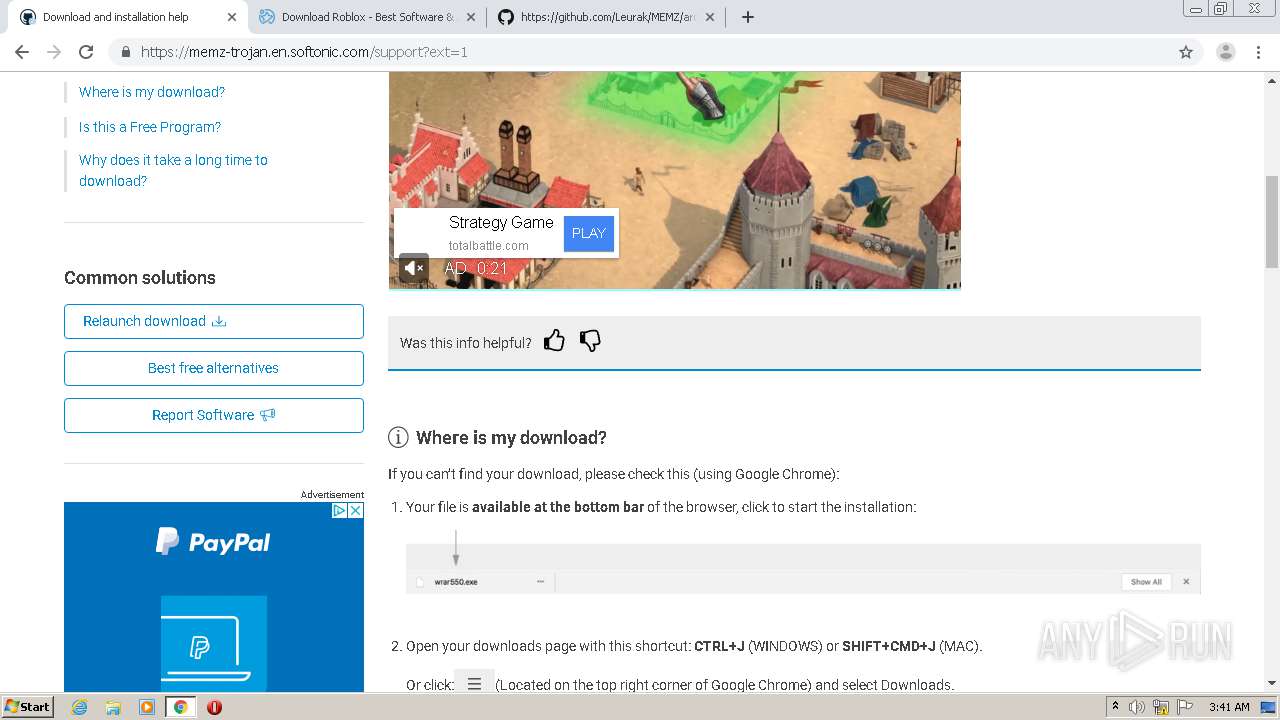Open the red Opera taskbar icon
The image size is (1280, 720).
(214, 707)
